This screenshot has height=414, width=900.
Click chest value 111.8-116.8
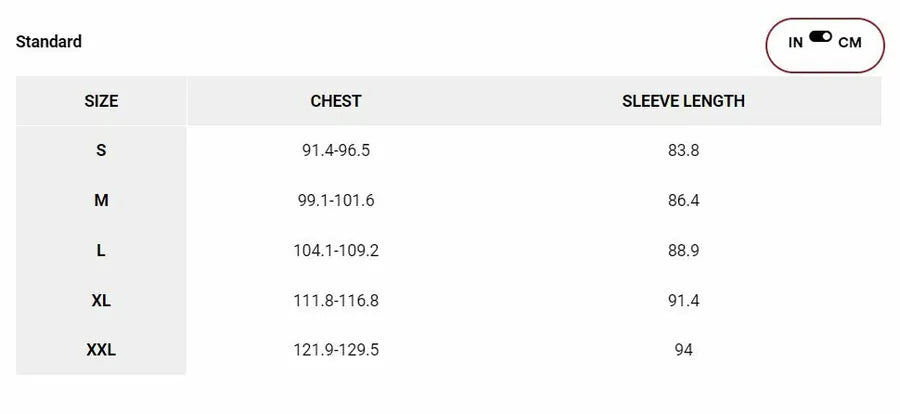coord(336,301)
